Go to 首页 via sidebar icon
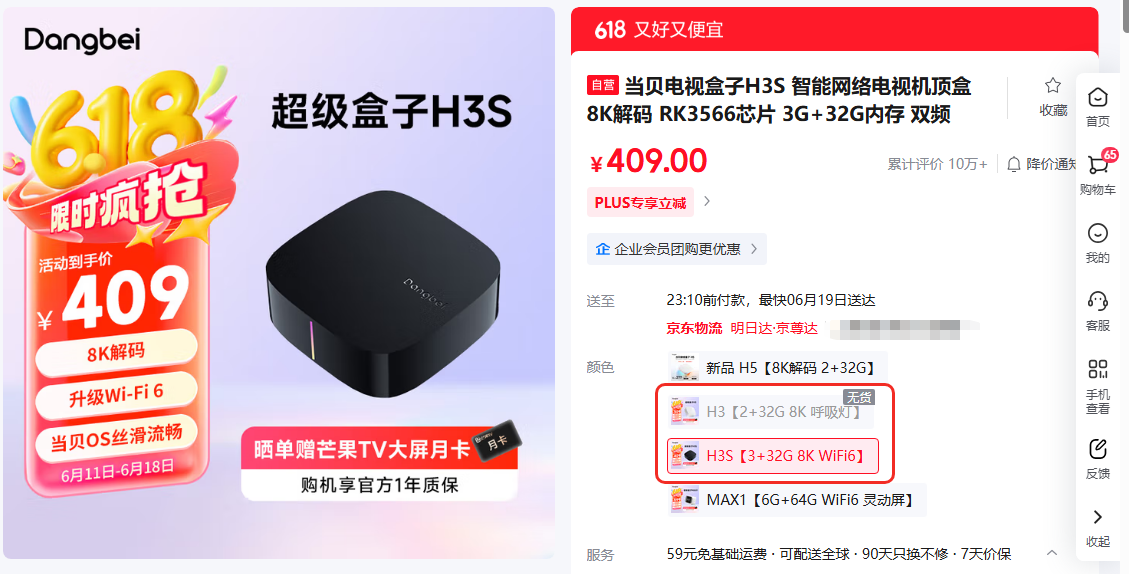The height and width of the screenshot is (574, 1129). [1097, 97]
